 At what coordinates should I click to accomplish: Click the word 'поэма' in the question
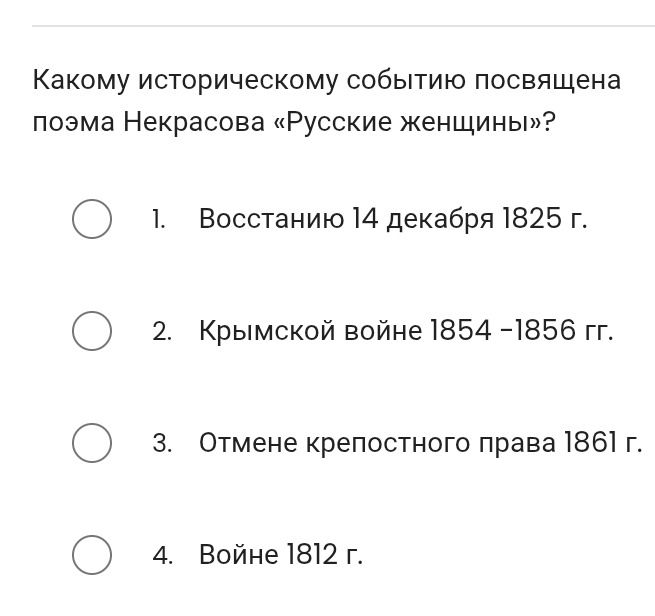(74, 124)
